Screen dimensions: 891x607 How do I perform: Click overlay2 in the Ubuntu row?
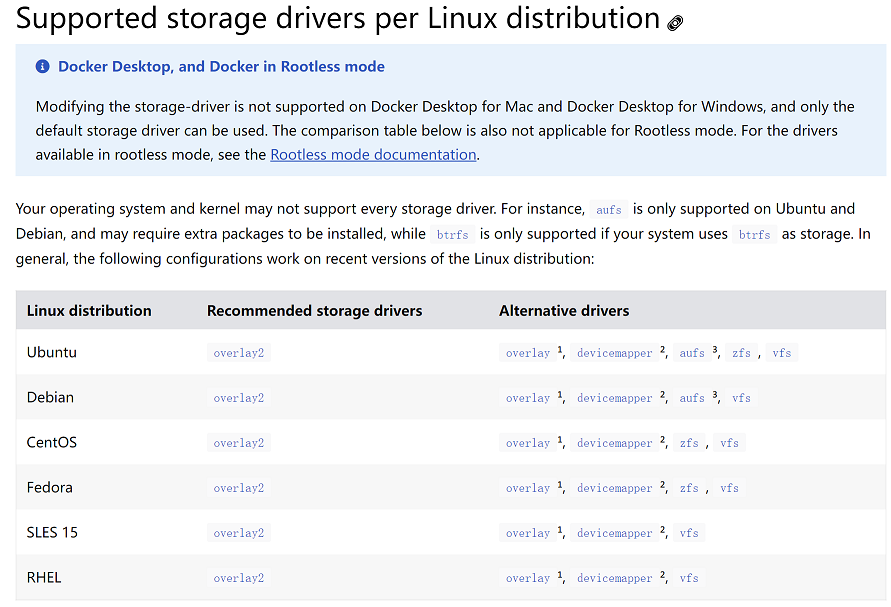238,353
